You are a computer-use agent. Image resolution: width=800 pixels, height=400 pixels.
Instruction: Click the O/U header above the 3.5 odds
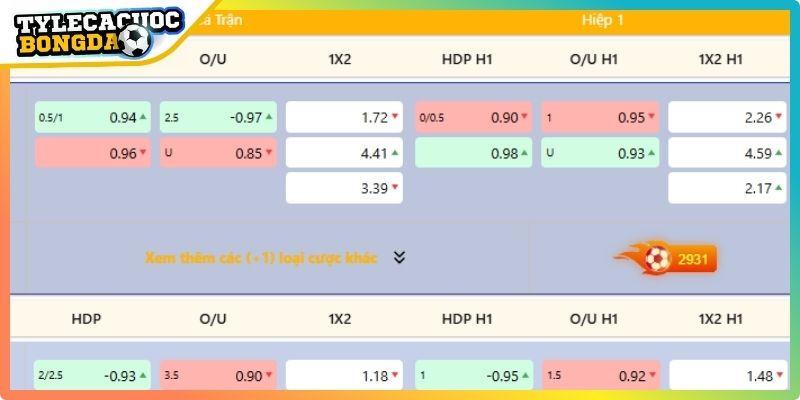point(213,319)
